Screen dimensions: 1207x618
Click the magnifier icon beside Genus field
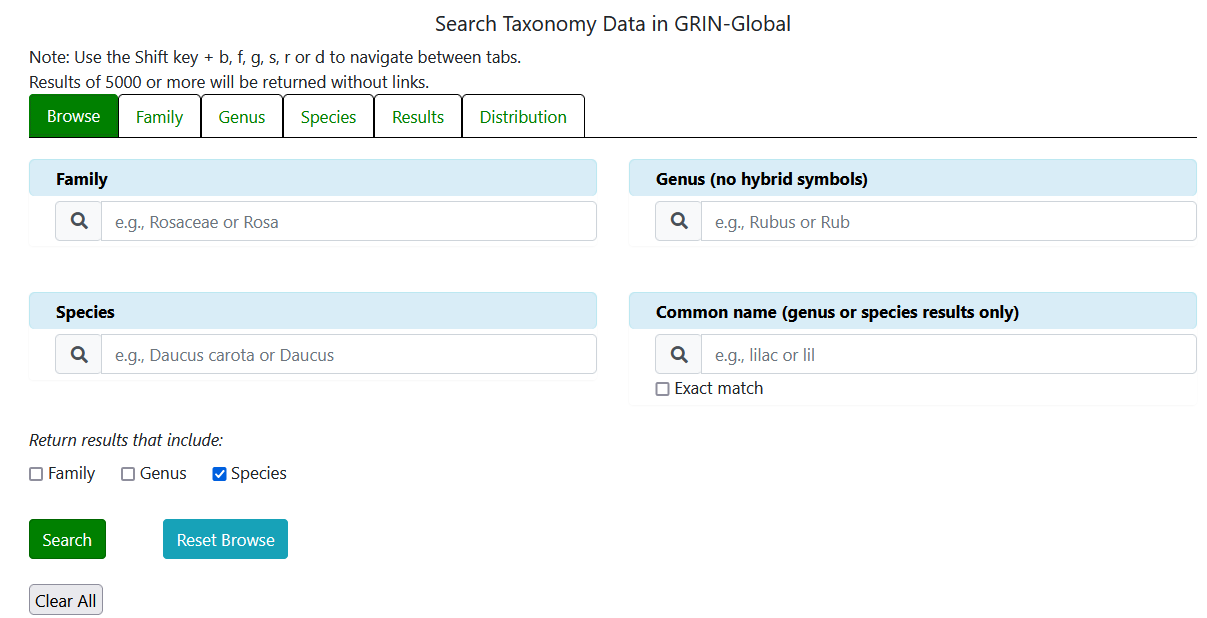679,221
